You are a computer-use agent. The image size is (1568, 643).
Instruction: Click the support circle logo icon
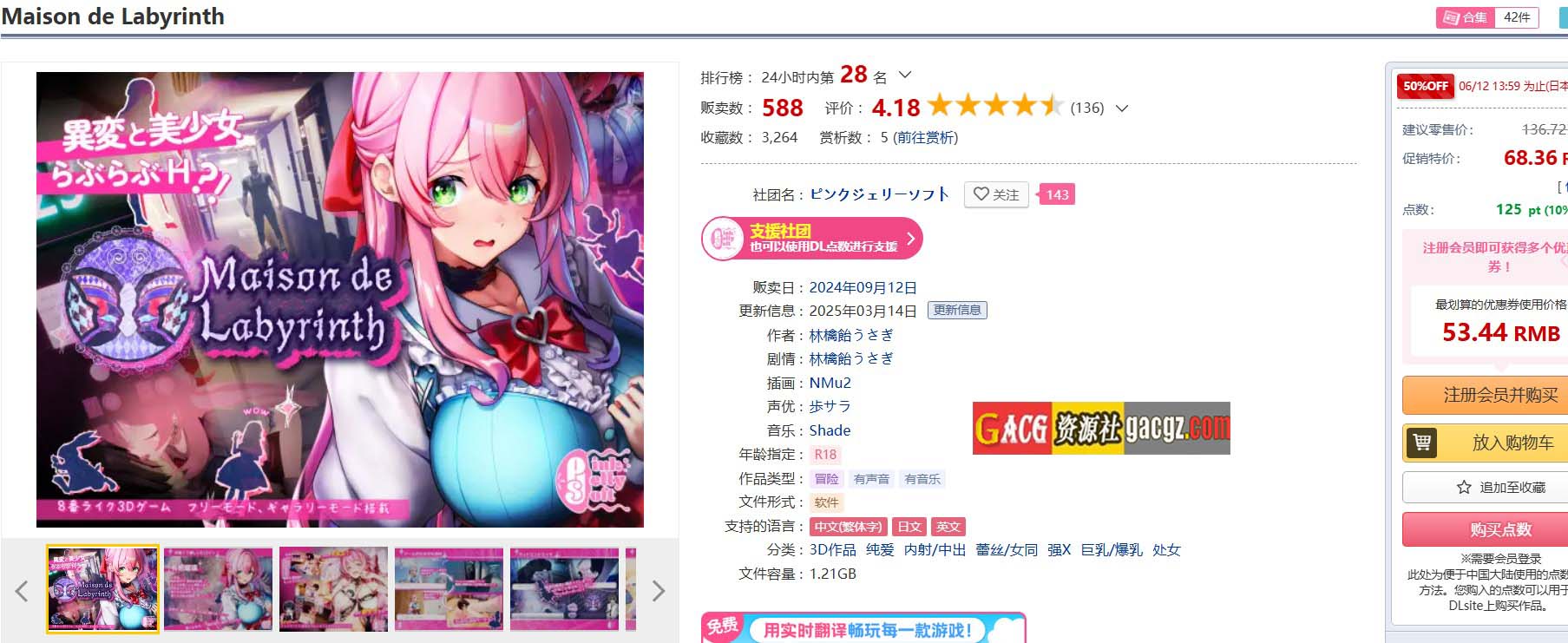click(x=721, y=239)
